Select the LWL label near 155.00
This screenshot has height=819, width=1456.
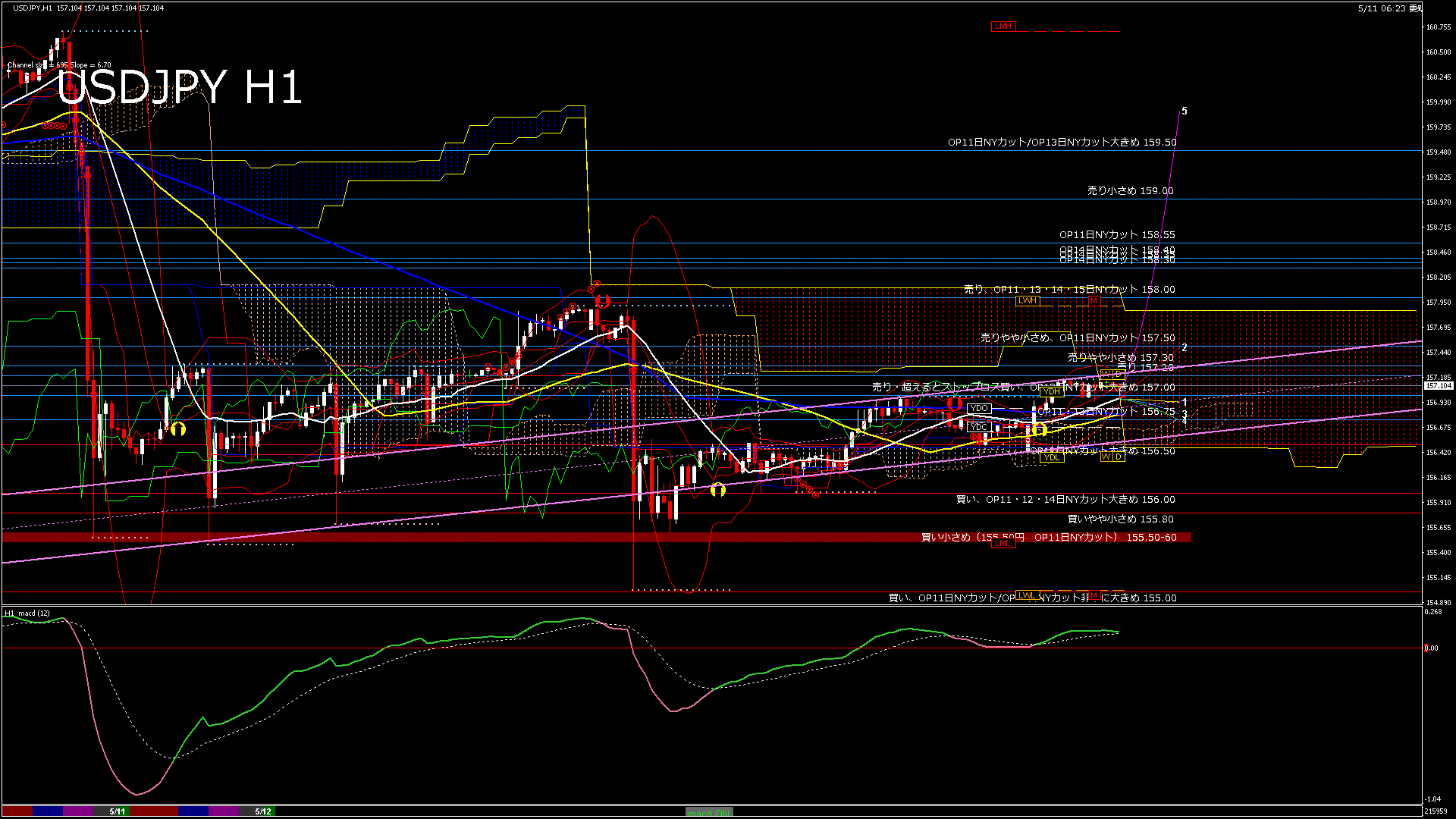1027,595
